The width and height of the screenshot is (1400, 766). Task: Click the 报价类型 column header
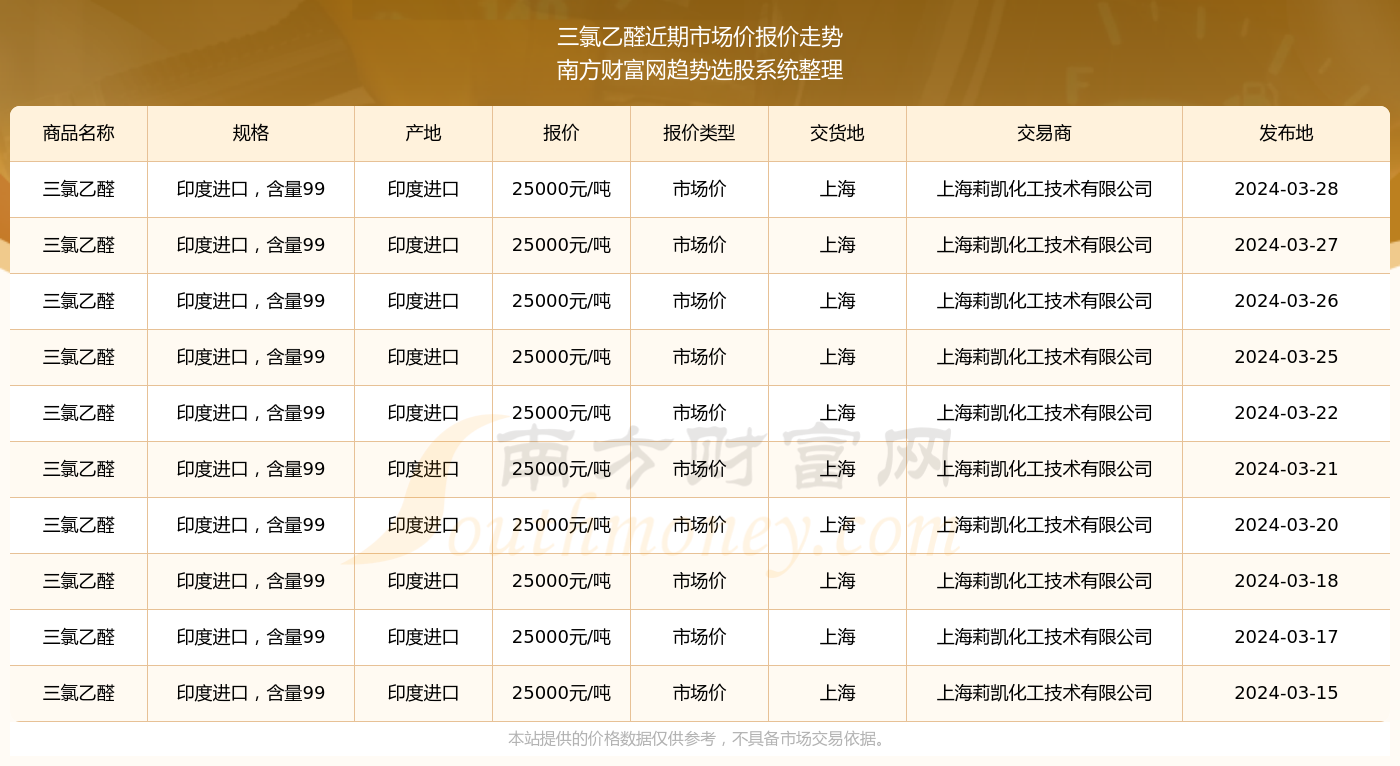(699, 133)
